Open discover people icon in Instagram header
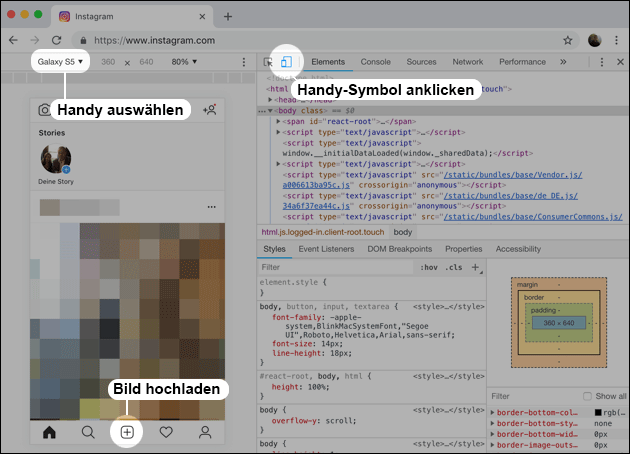Viewport: 630px width, 454px height. (x=210, y=110)
